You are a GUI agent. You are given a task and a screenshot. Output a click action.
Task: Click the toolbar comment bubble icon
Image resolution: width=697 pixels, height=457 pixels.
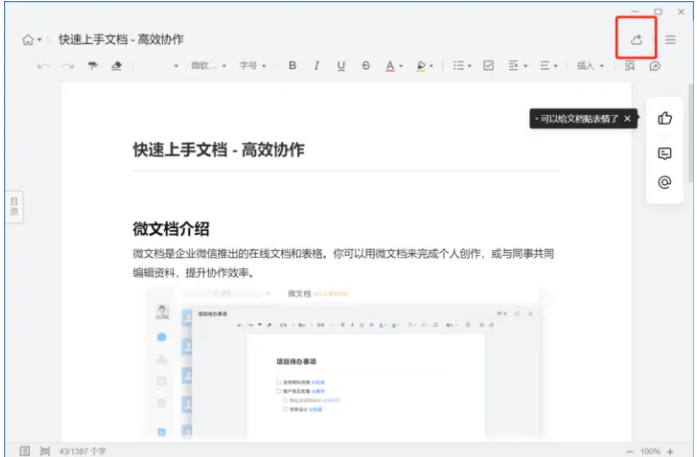pyautogui.click(x=655, y=66)
